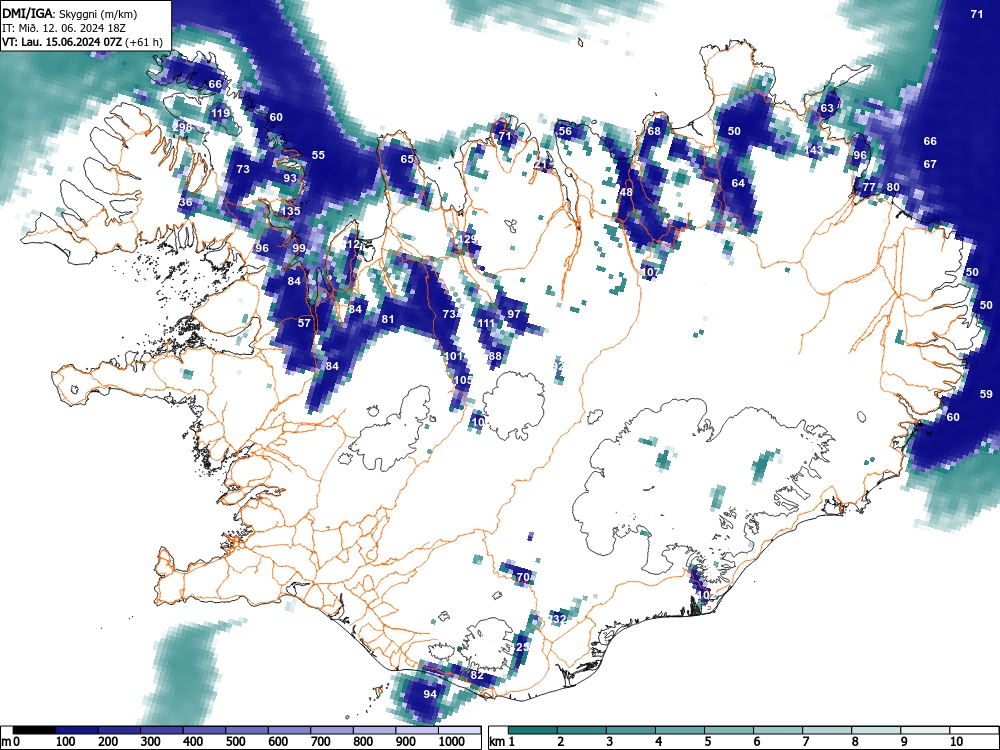1000x750 pixels.
Task: Click the 'm 0' label on the metre legend
Action: click(11, 741)
